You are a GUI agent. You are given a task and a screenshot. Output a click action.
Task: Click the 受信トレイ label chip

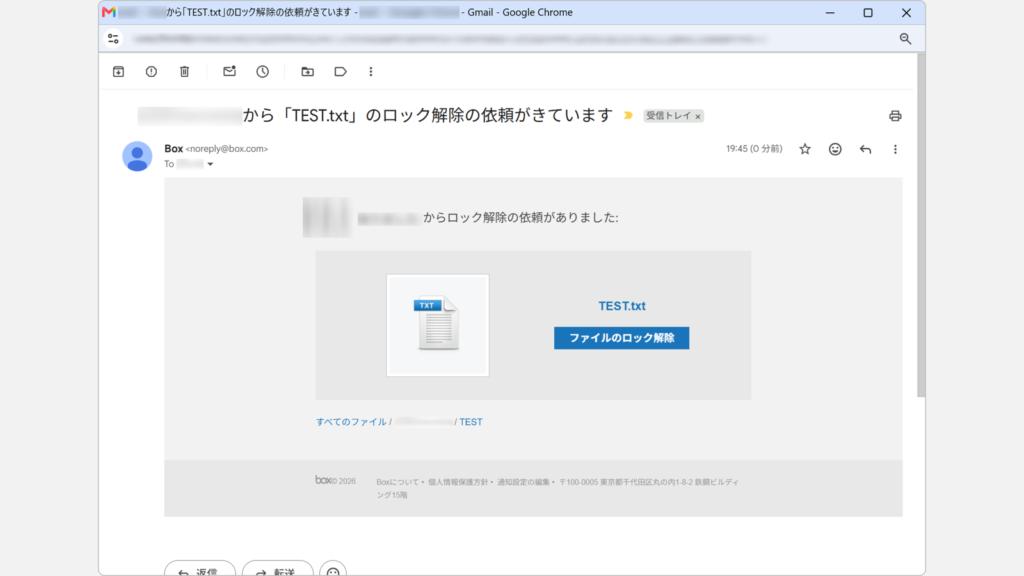point(668,116)
